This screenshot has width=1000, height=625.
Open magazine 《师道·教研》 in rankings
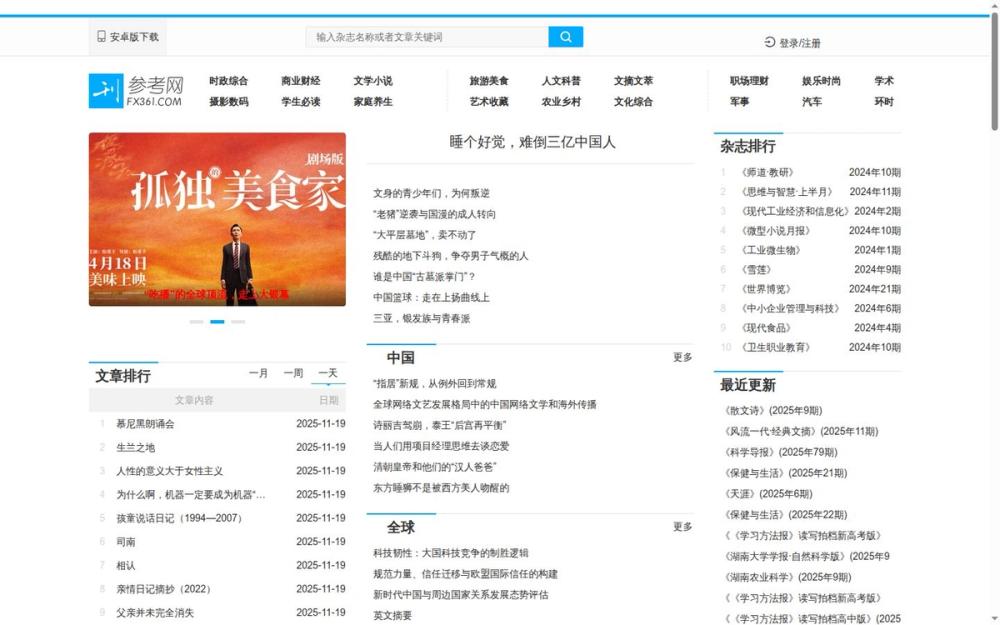[765, 172]
